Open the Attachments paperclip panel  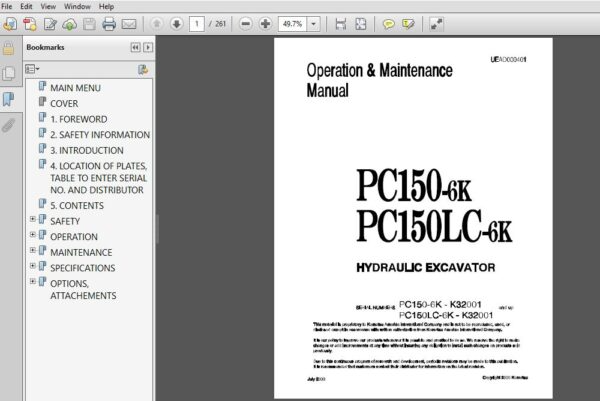pyautogui.click(x=8, y=125)
